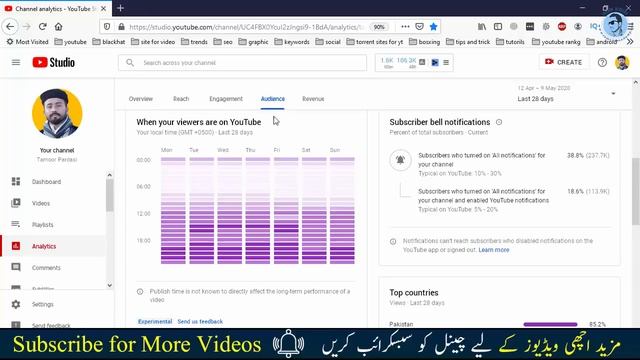Select Analytics in the sidebar
This screenshot has width=640, height=360.
(x=44, y=246)
